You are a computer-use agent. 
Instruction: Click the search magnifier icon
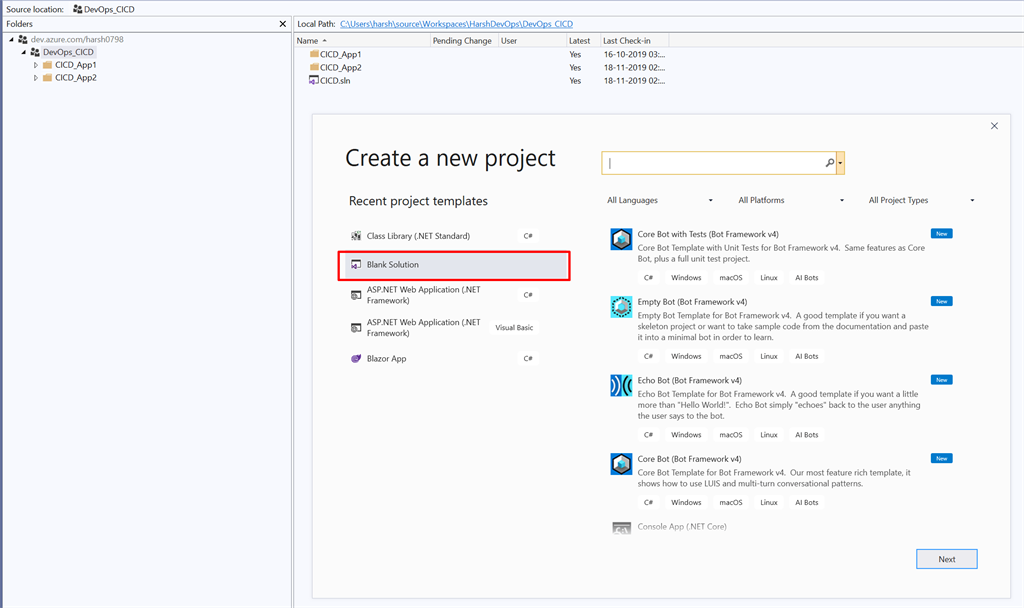click(829, 163)
